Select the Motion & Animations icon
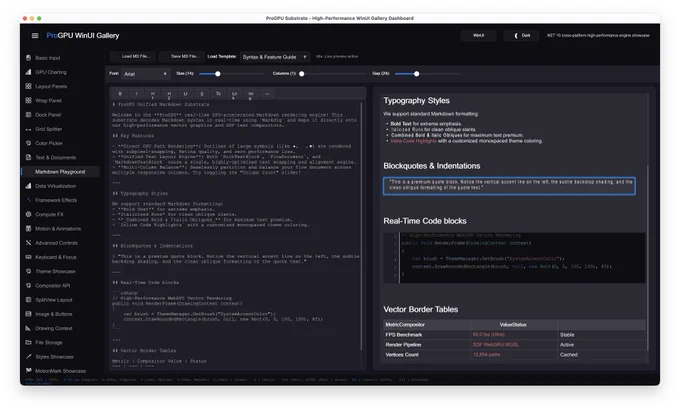The image size is (680, 412). pos(28,229)
